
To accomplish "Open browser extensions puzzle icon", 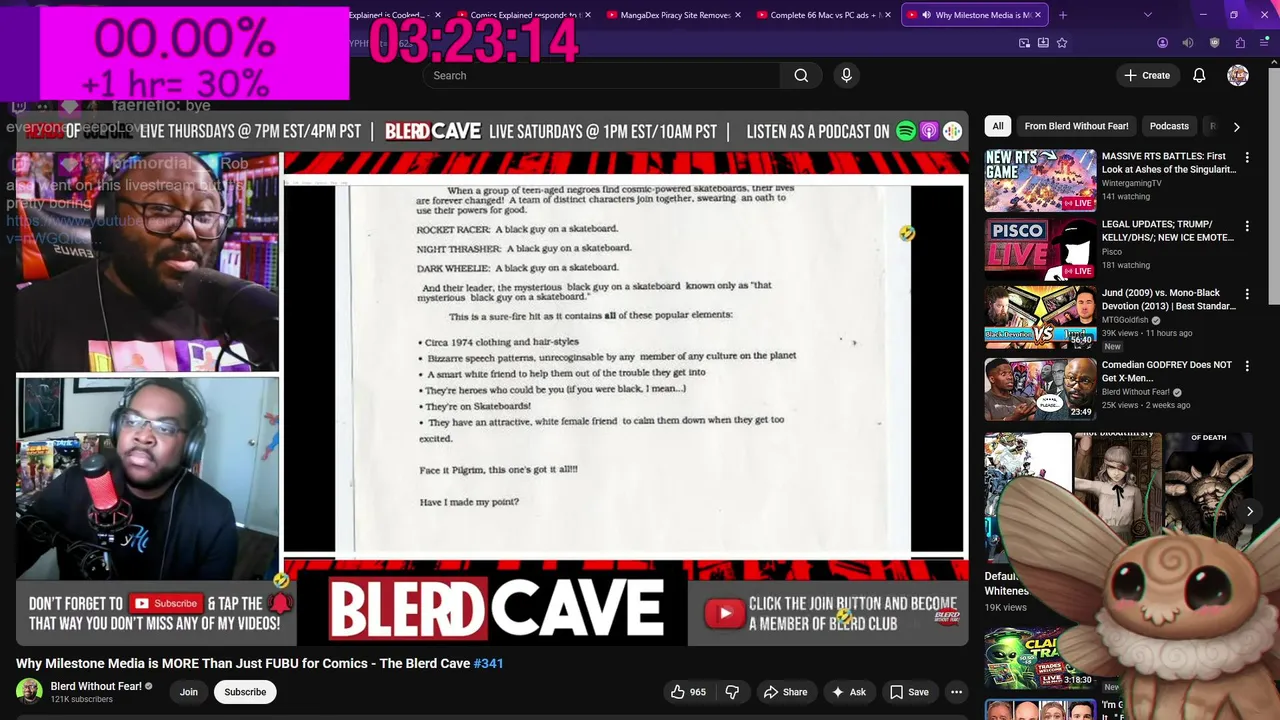I will [1240, 43].
